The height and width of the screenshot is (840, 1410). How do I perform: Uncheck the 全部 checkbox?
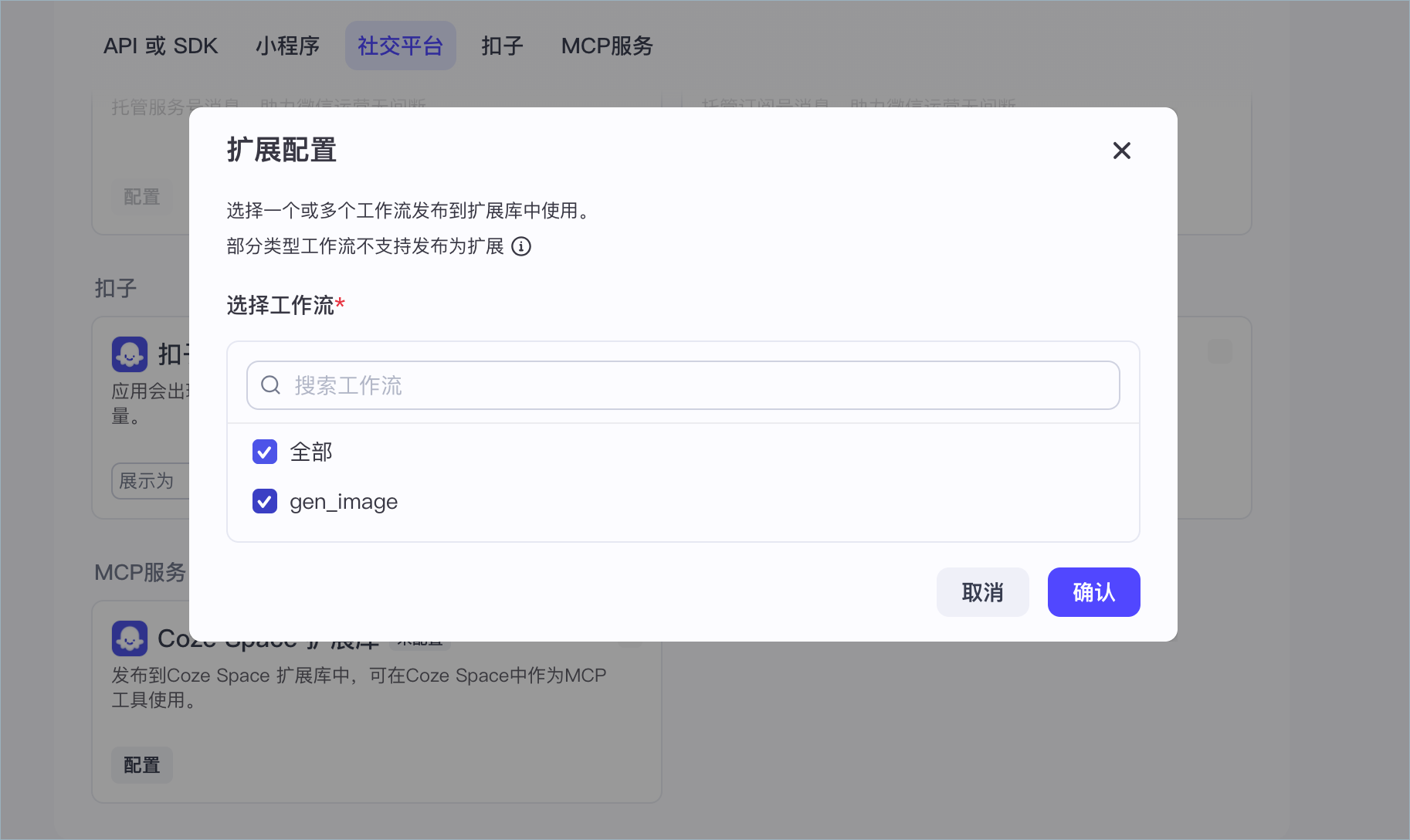265,452
